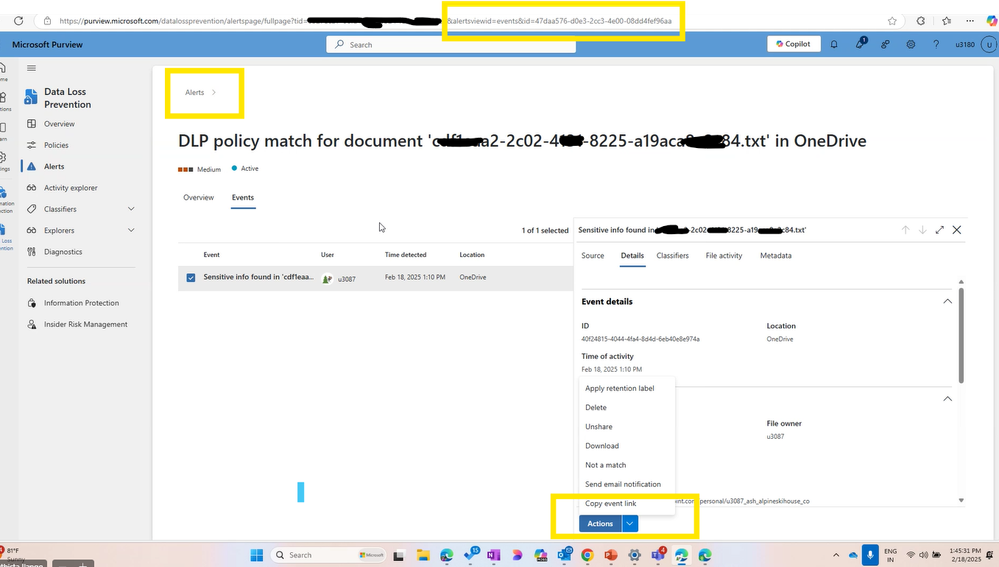Open the Windows Start menu
The height and width of the screenshot is (567, 999).
click(257, 555)
